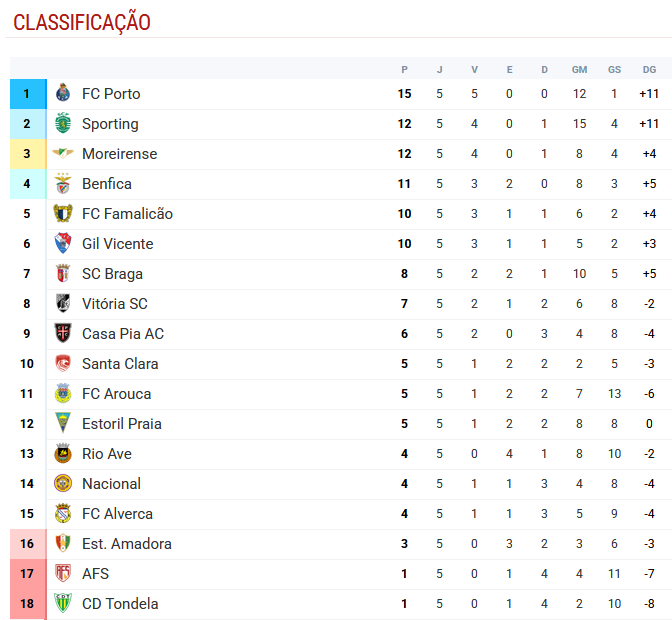Open the Est. Amadora team link
The width and height of the screenshot is (672, 620).
[x=127, y=544]
